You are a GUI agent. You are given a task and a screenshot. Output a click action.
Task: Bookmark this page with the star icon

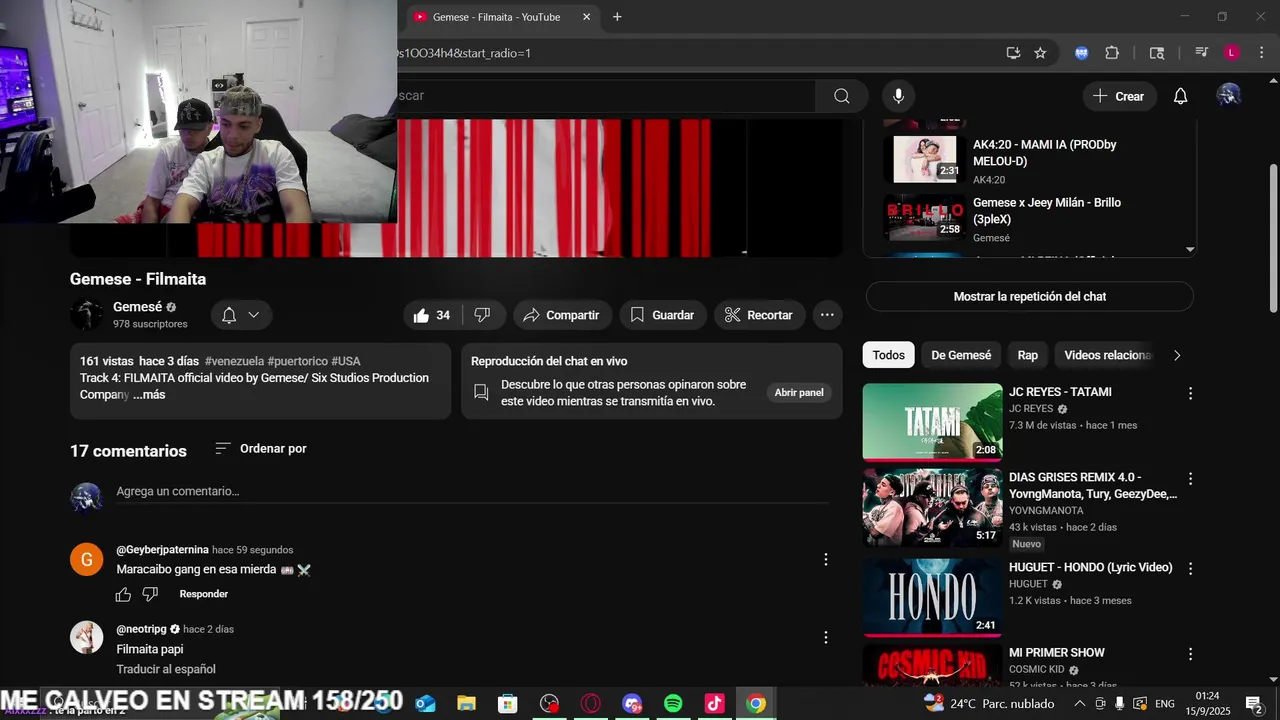(x=1040, y=53)
